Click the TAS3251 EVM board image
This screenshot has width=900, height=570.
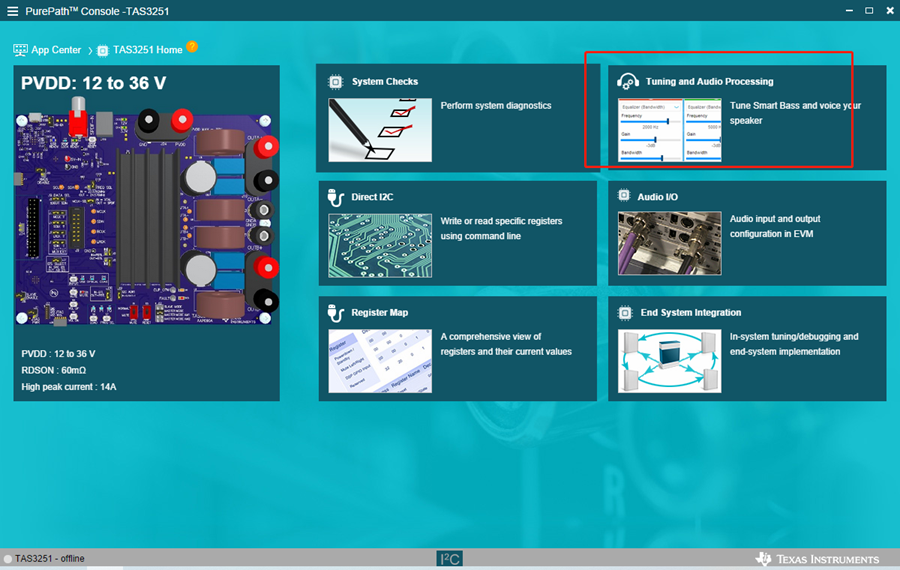coord(147,212)
